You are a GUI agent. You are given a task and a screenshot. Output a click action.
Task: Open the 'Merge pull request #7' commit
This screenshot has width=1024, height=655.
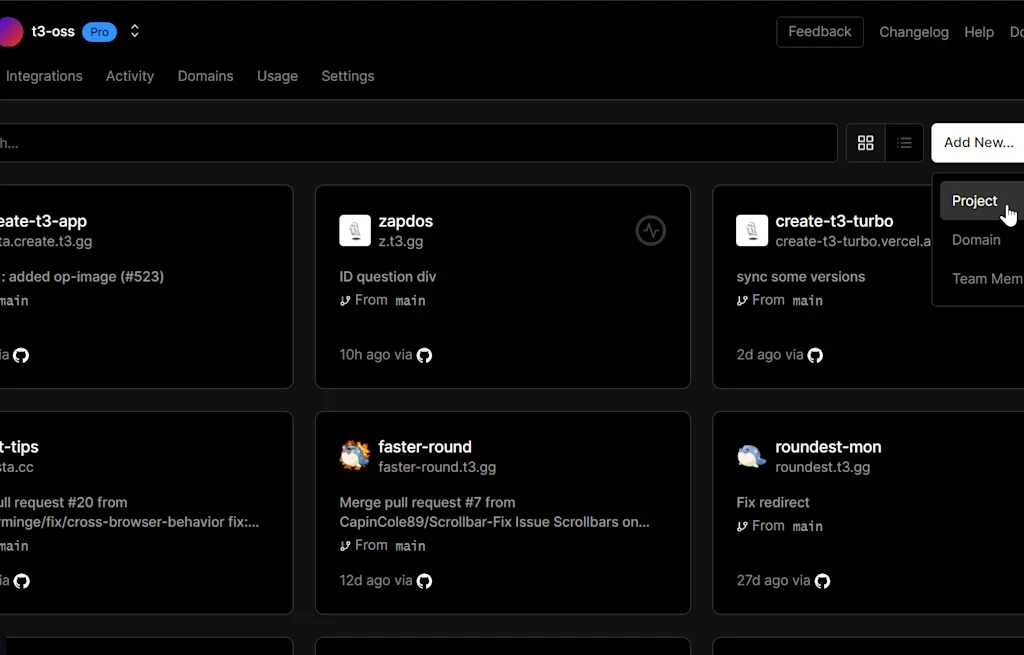tap(494, 512)
